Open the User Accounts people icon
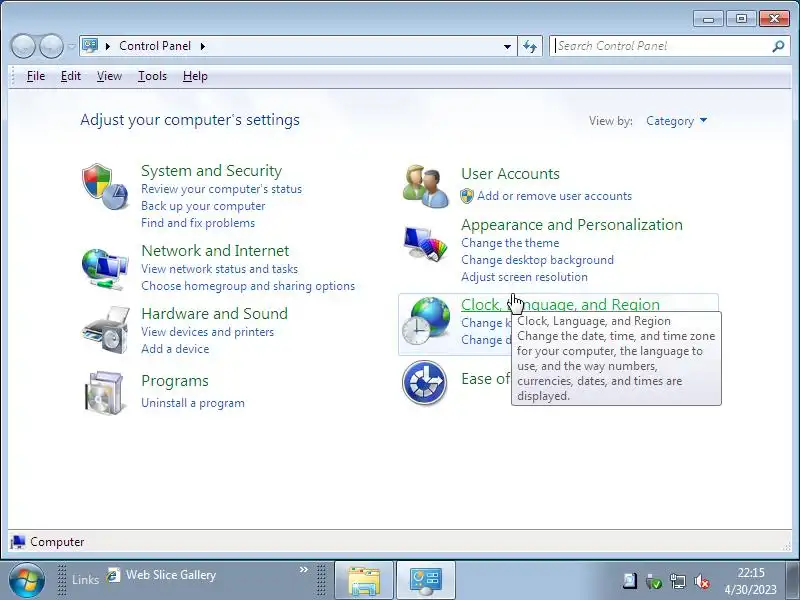This screenshot has width=800, height=600. point(426,186)
